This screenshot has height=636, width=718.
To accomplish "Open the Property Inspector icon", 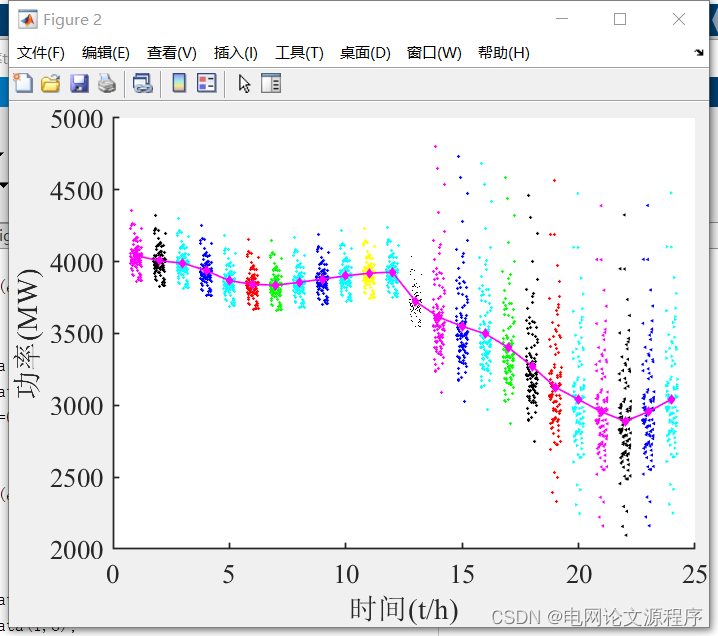I will click(271, 83).
